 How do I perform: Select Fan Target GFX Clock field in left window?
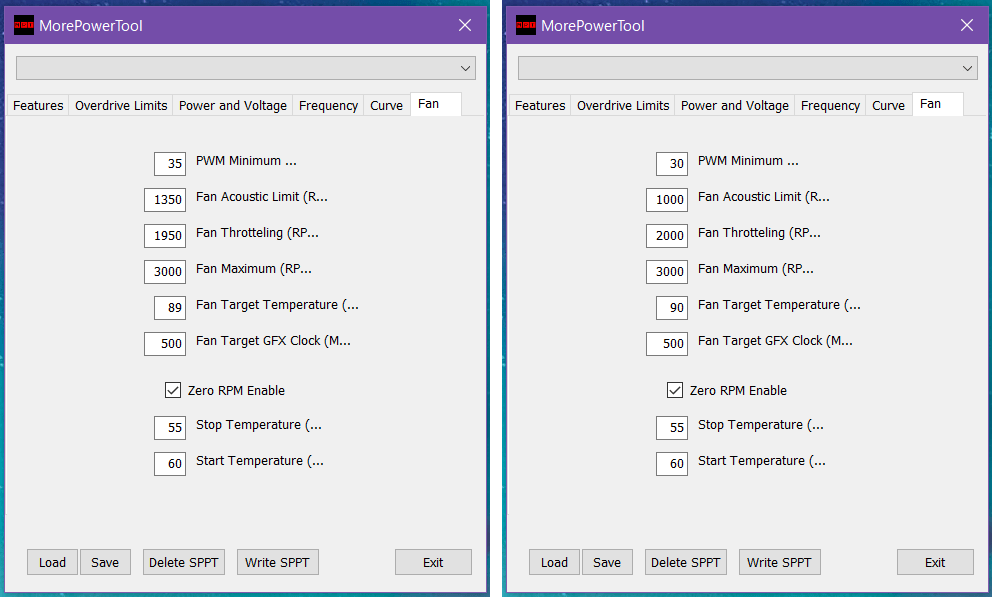pyautogui.click(x=164, y=344)
